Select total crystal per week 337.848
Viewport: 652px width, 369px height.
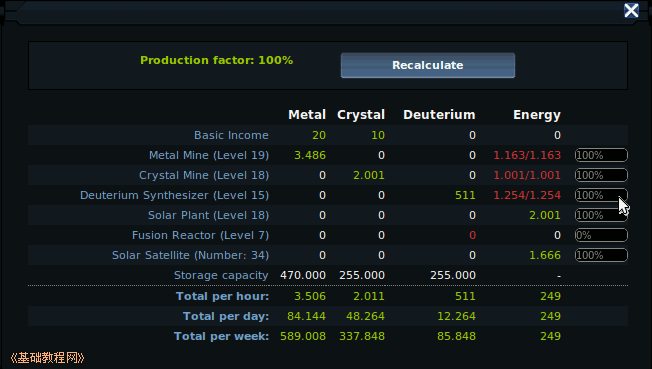(x=362, y=336)
